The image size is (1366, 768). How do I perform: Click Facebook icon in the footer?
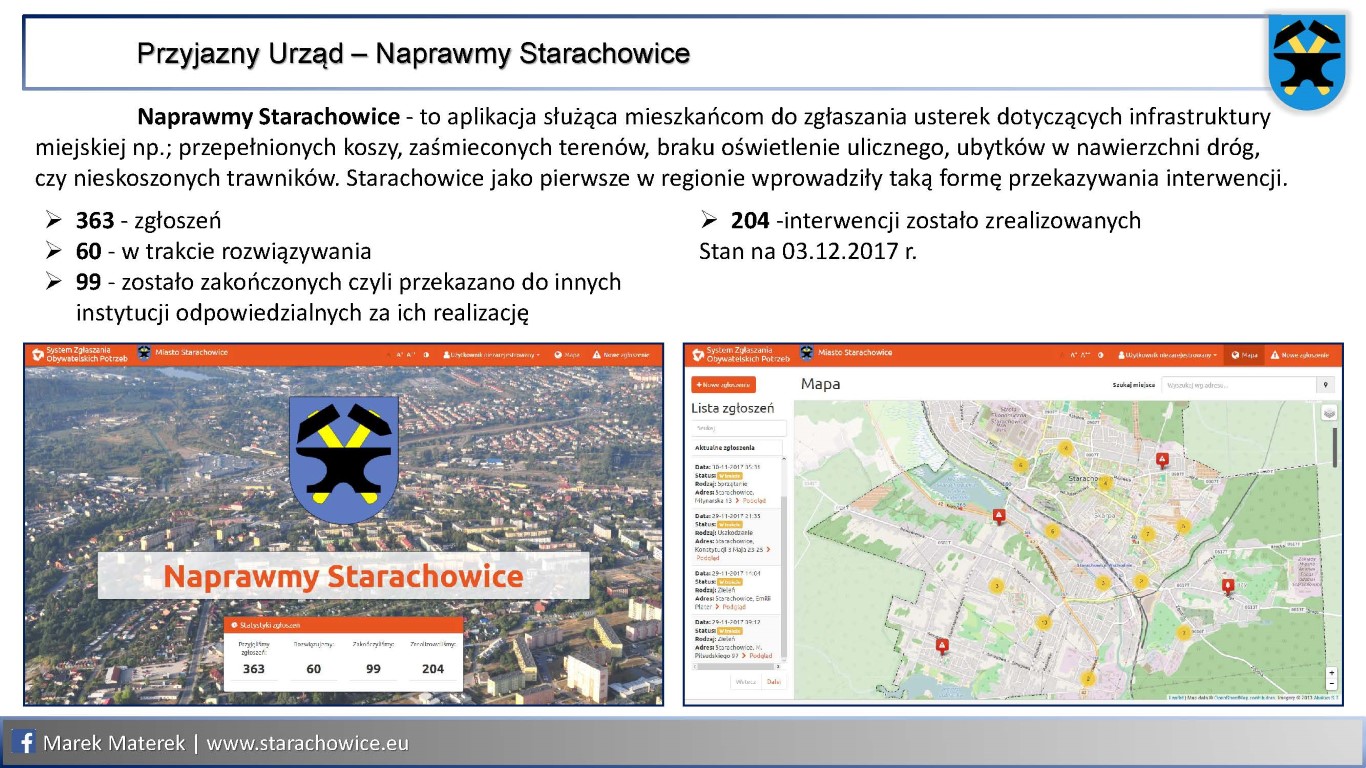25,743
